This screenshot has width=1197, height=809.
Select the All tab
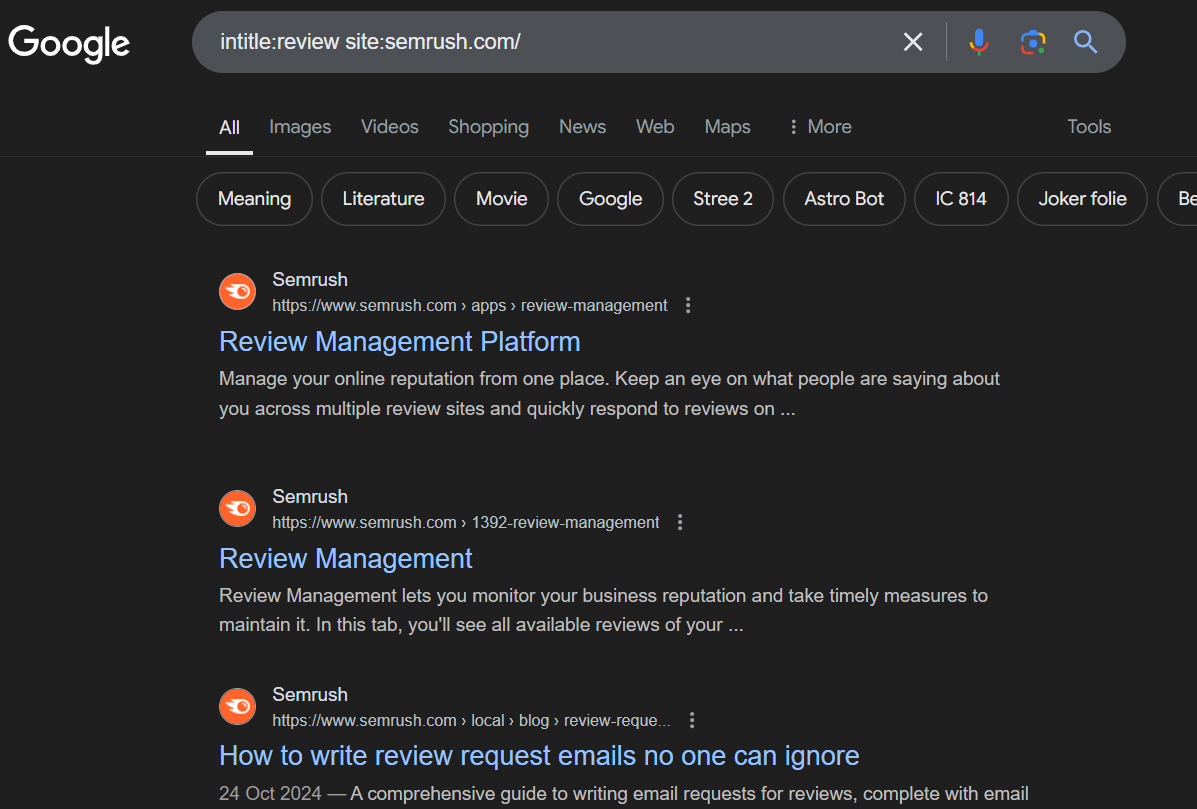click(x=229, y=127)
